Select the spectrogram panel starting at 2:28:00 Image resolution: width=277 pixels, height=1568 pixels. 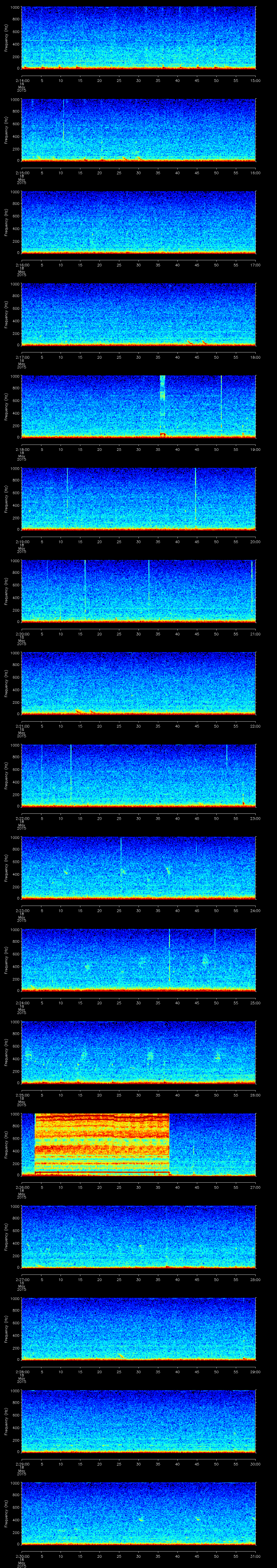139,1329
